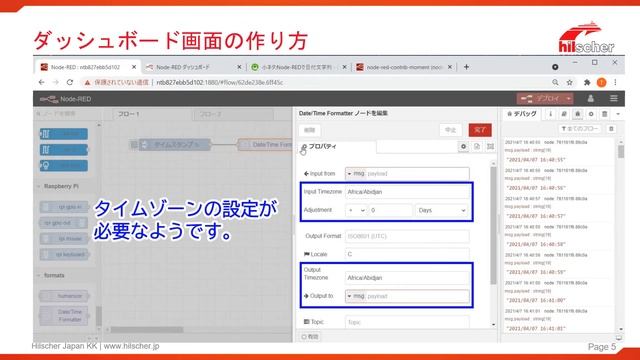The image size is (640, 360).
Task: Click the not-secure warning icon in address bar
Action: pyautogui.click(x=87, y=82)
